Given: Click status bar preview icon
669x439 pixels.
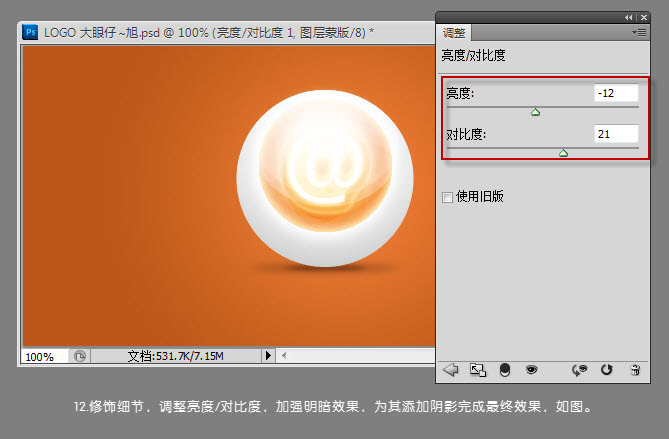Looking at the screenshot, I should (x=80, y=356).
